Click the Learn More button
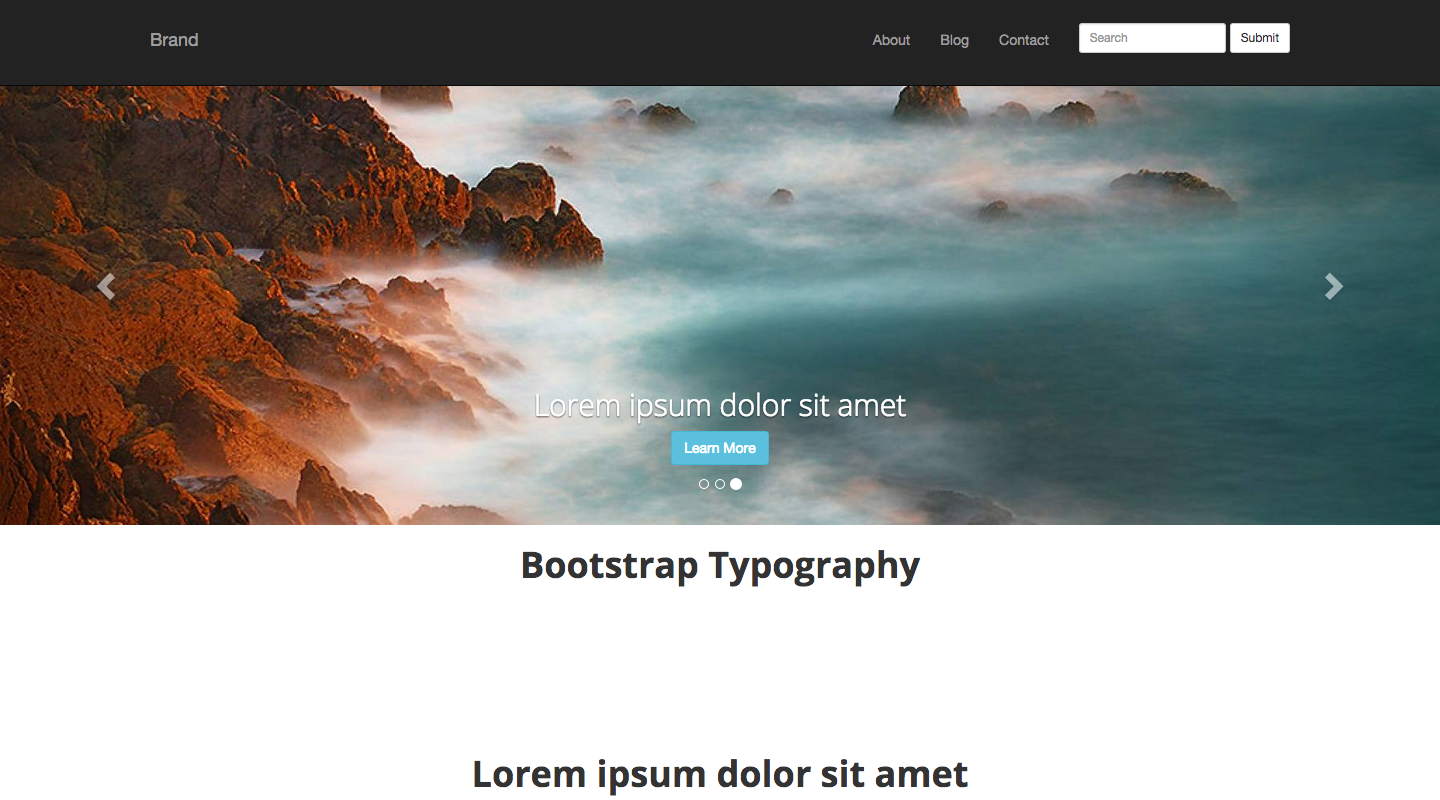1440x800 pixels. [x=720, y=448]
